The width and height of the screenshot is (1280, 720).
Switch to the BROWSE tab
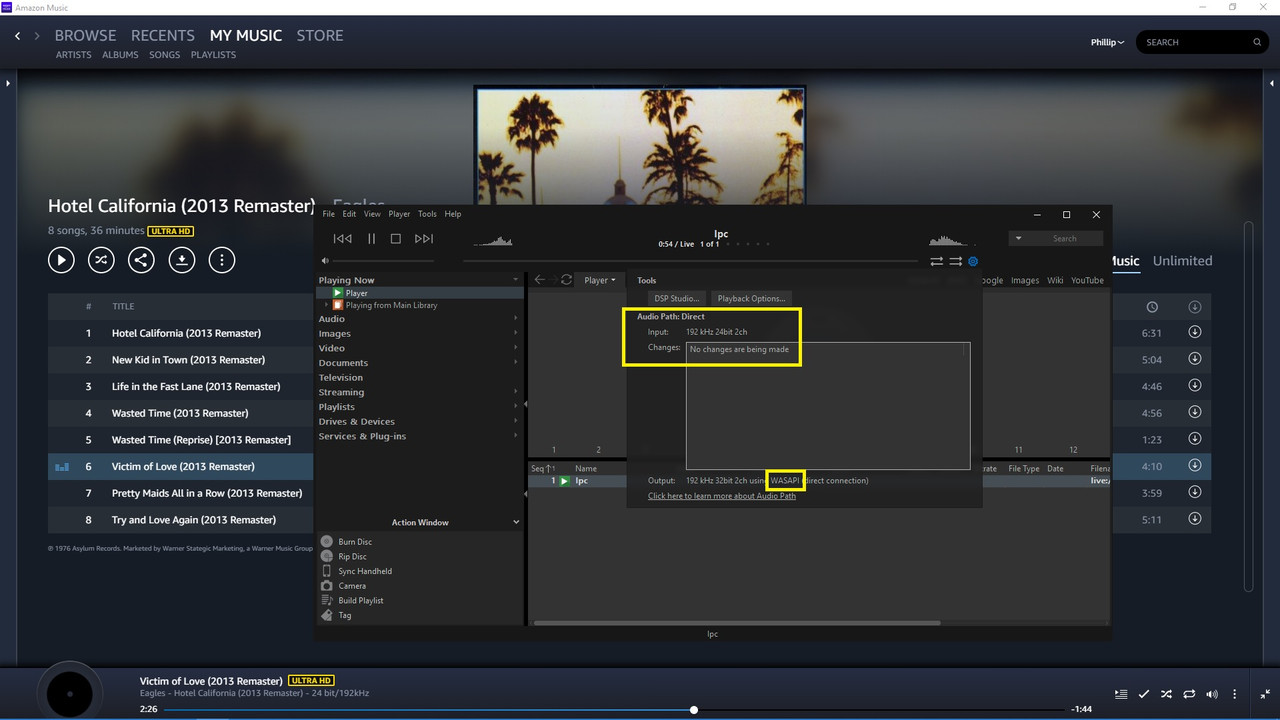[85, 35]
